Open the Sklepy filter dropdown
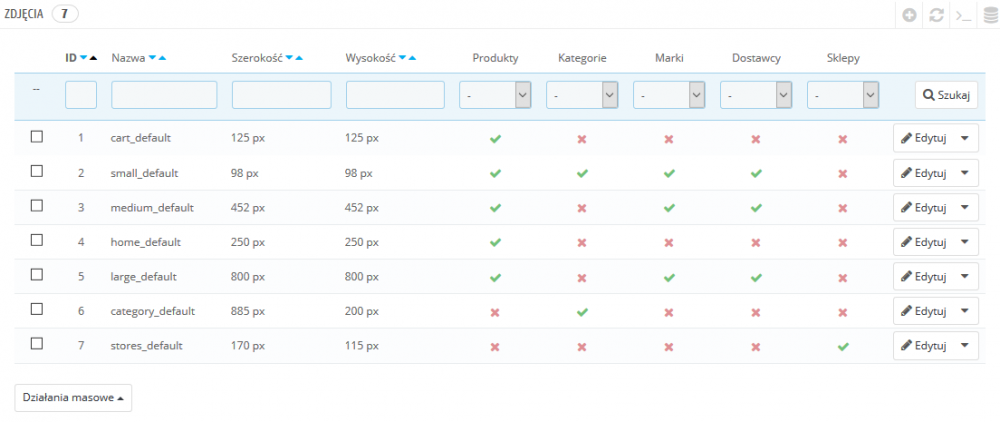 (842, 95)
